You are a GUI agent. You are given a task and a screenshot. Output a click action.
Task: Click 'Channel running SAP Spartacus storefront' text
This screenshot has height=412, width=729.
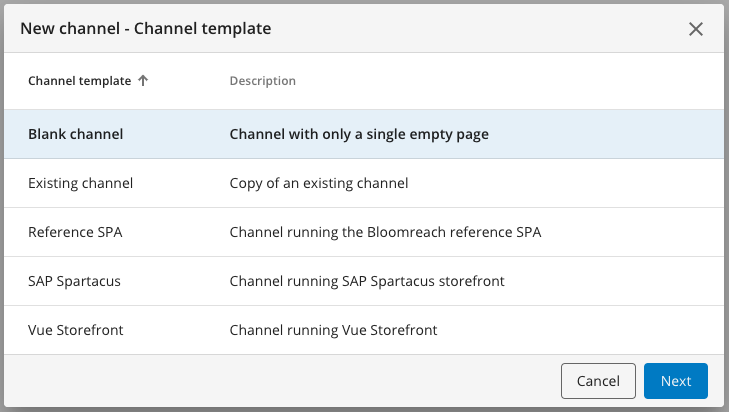(367, 281)
